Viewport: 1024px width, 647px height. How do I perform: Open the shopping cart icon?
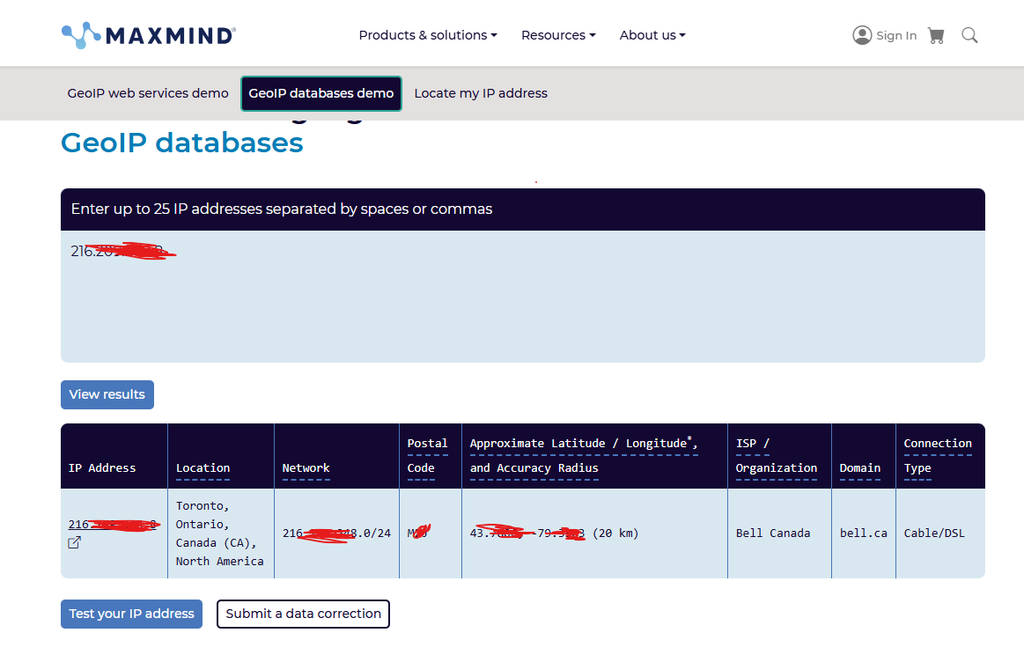936,36
